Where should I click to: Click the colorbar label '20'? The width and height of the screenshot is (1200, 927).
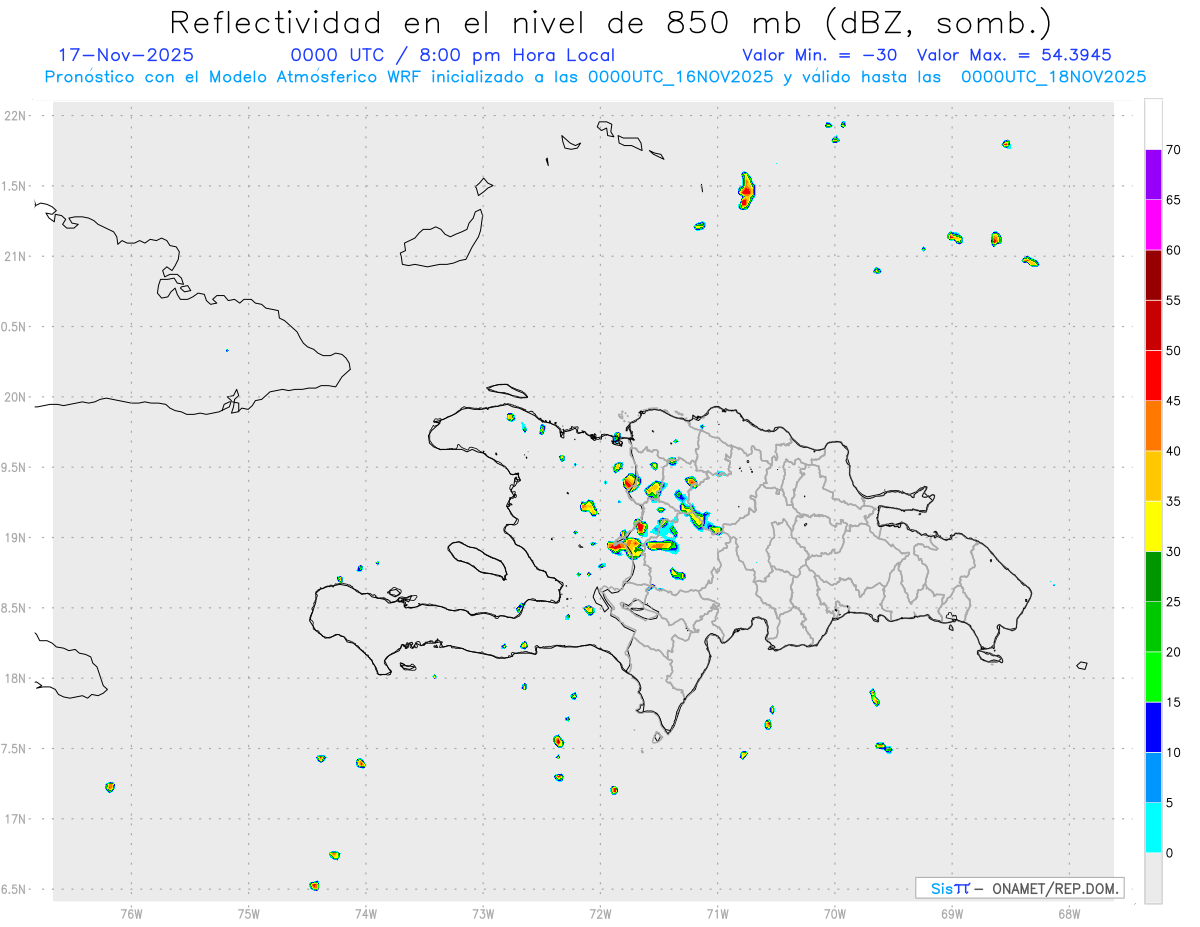coord(1174,652)
